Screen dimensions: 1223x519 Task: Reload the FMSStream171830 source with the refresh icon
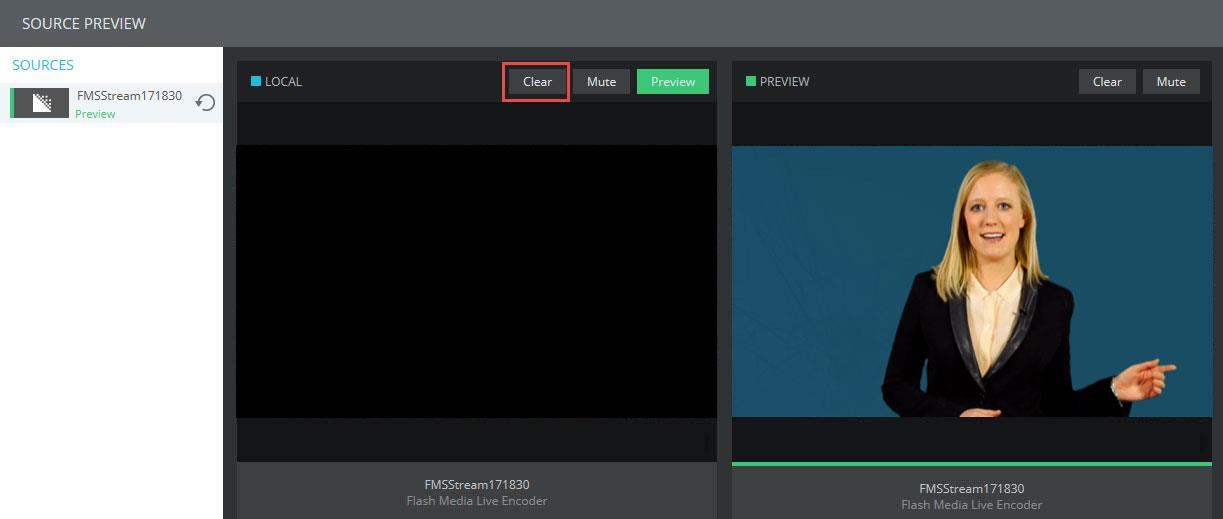point(205,103)
